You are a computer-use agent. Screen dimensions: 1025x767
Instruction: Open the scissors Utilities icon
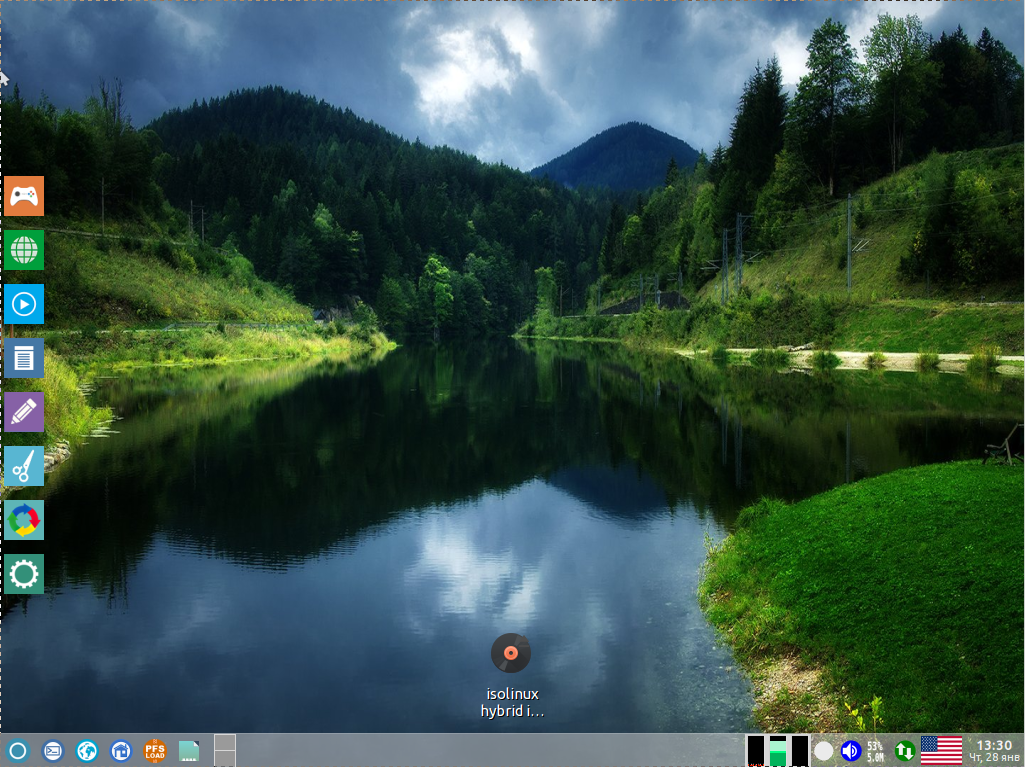pyautogui.click(x=24, y=466)
